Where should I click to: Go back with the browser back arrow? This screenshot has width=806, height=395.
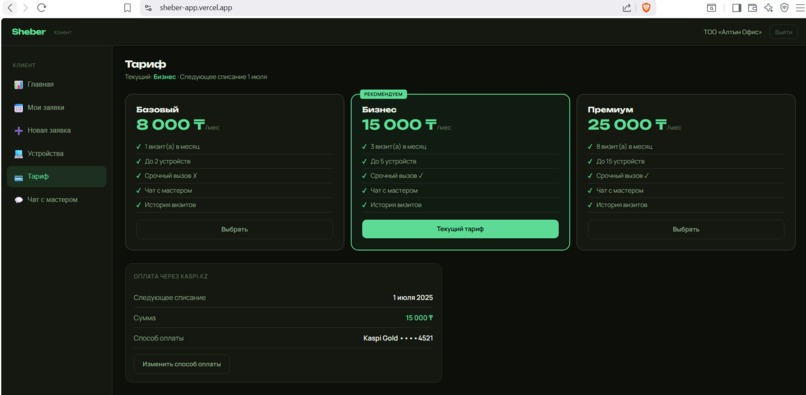(10, 8)
